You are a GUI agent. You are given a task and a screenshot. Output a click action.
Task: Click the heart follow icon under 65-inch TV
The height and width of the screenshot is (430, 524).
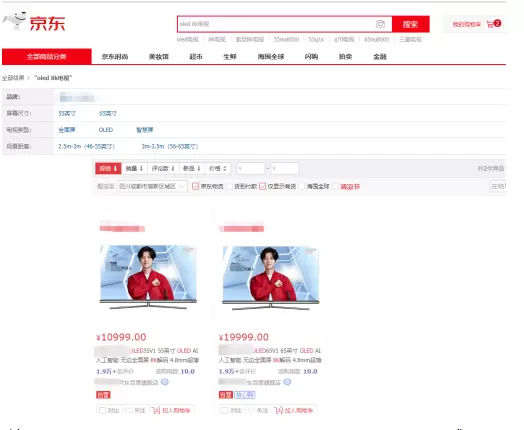click(x=252, y=410)
